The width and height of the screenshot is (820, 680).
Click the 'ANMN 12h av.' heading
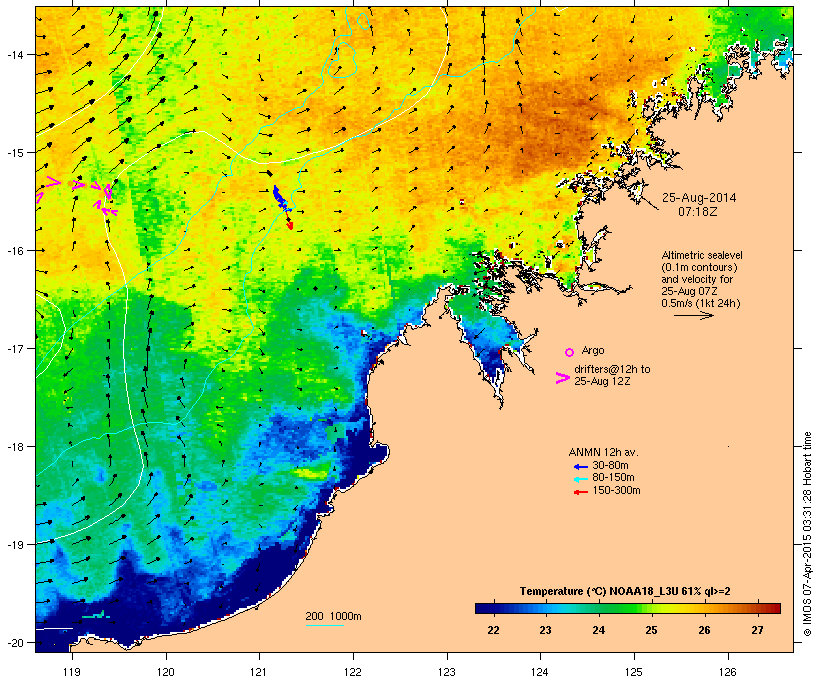603,452
